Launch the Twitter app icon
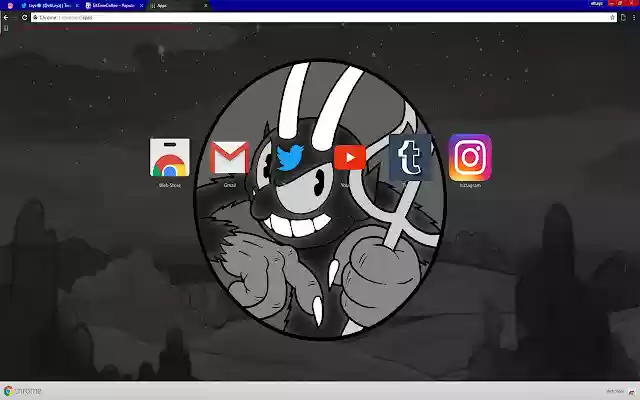 point(290,158)
